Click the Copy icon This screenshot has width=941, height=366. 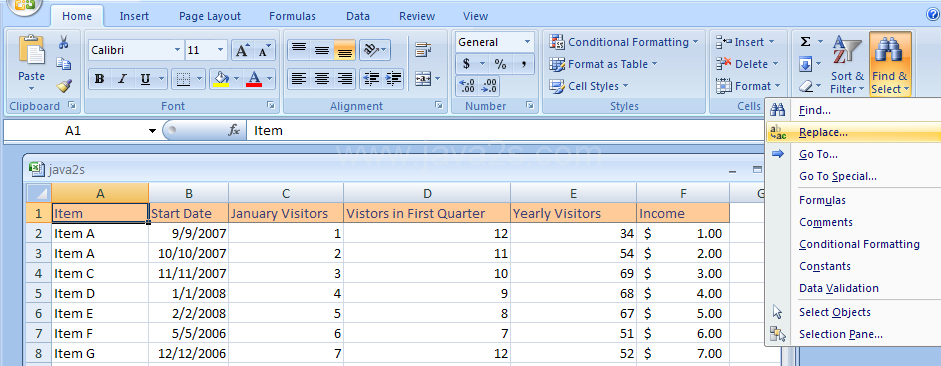64,64
